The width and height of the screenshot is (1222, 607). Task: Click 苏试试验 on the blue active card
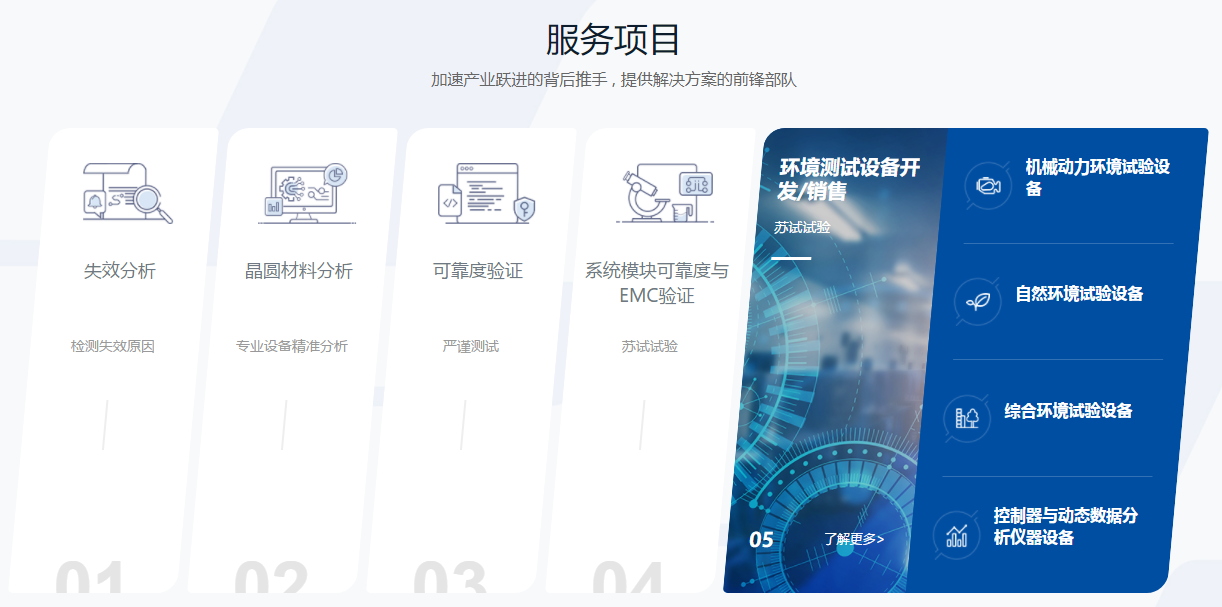click(802, 227)
